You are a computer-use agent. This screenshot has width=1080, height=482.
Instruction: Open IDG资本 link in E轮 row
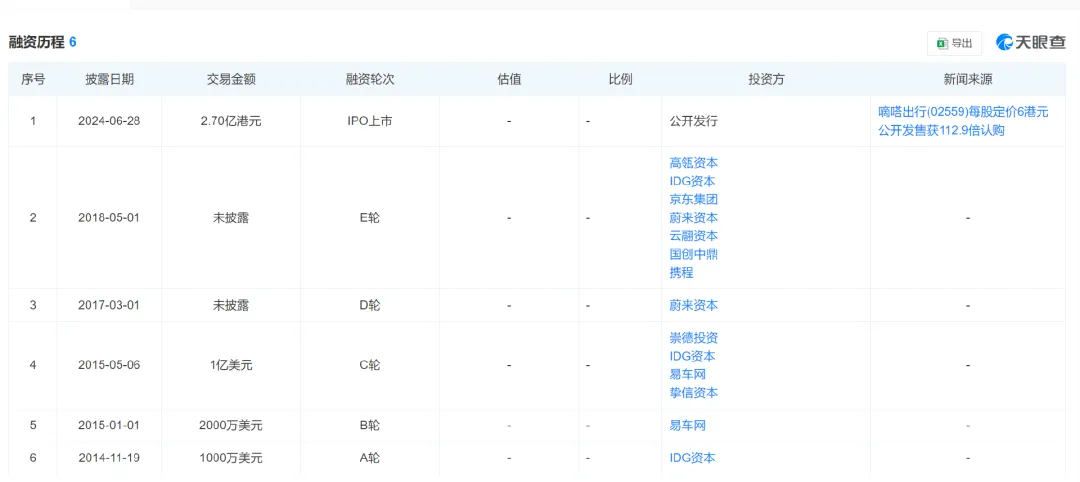point(692,182)
